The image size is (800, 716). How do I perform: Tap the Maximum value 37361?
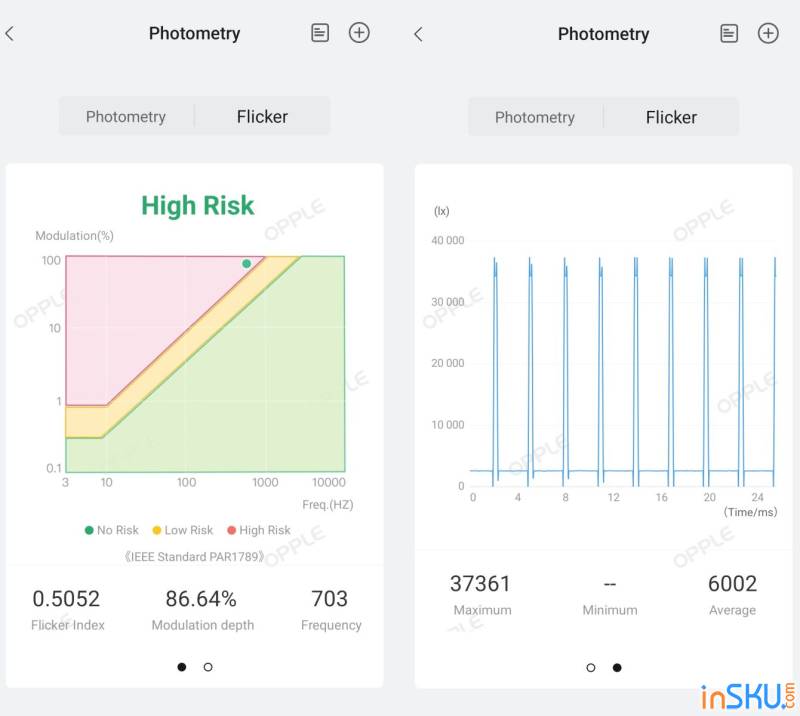481,584
